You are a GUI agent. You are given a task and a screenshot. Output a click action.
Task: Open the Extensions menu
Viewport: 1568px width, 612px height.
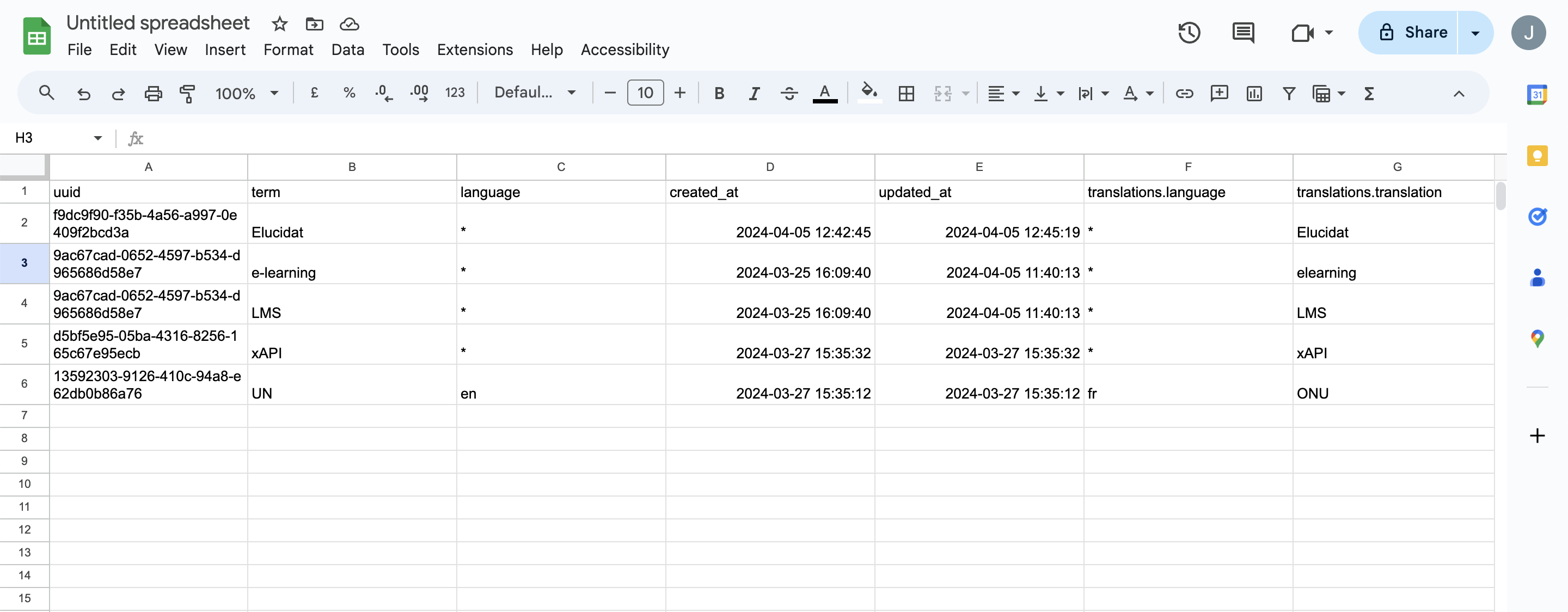474,50
